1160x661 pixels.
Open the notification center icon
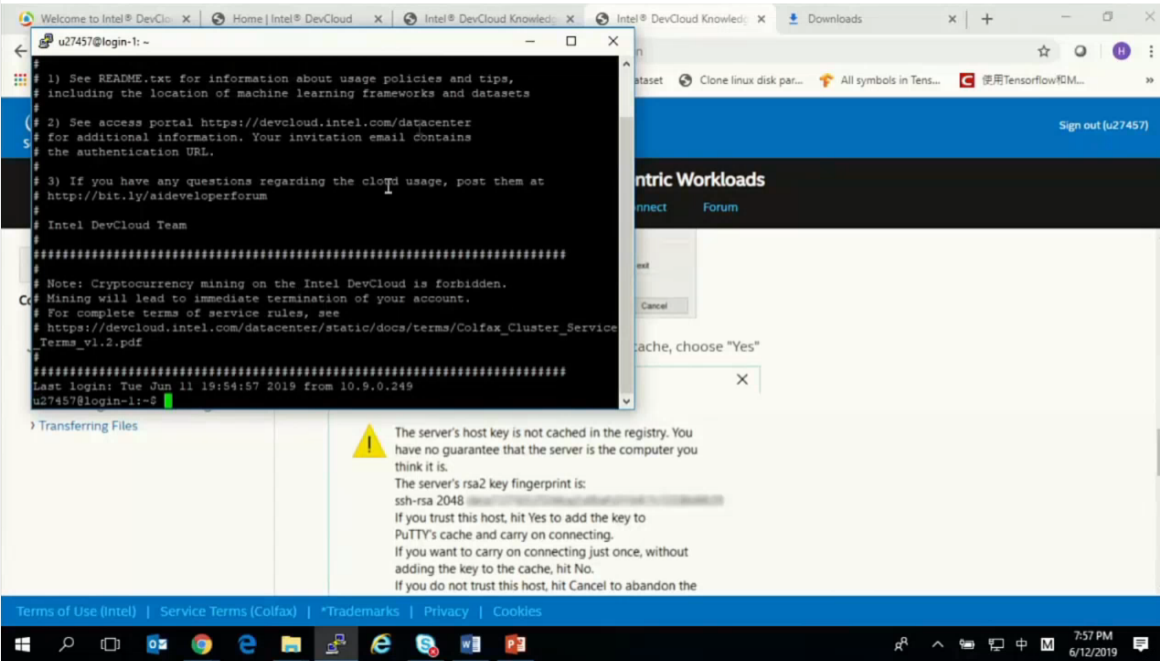1140,644
